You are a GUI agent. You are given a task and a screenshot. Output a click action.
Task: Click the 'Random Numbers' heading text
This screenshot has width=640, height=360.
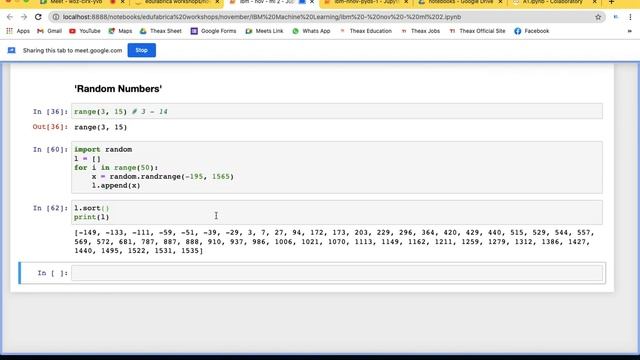pyautogui.click(x=118, y=89)
